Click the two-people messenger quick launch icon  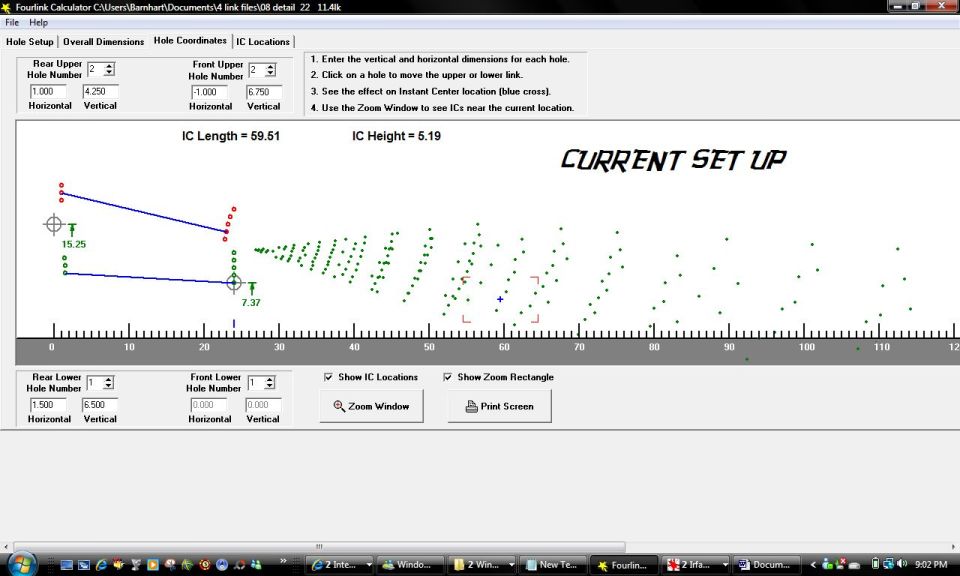click(257, 565)
